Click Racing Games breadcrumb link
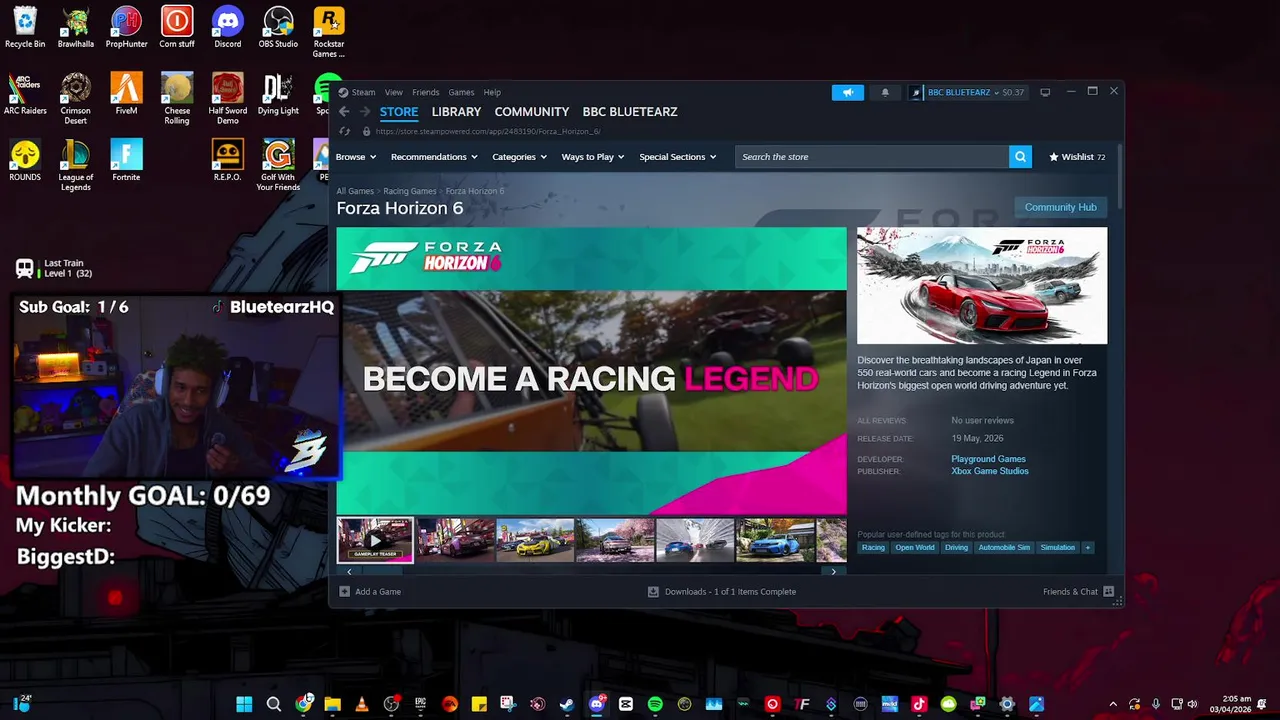The height and width of the screenshot is (720, 1280). (x=410, y=191)
